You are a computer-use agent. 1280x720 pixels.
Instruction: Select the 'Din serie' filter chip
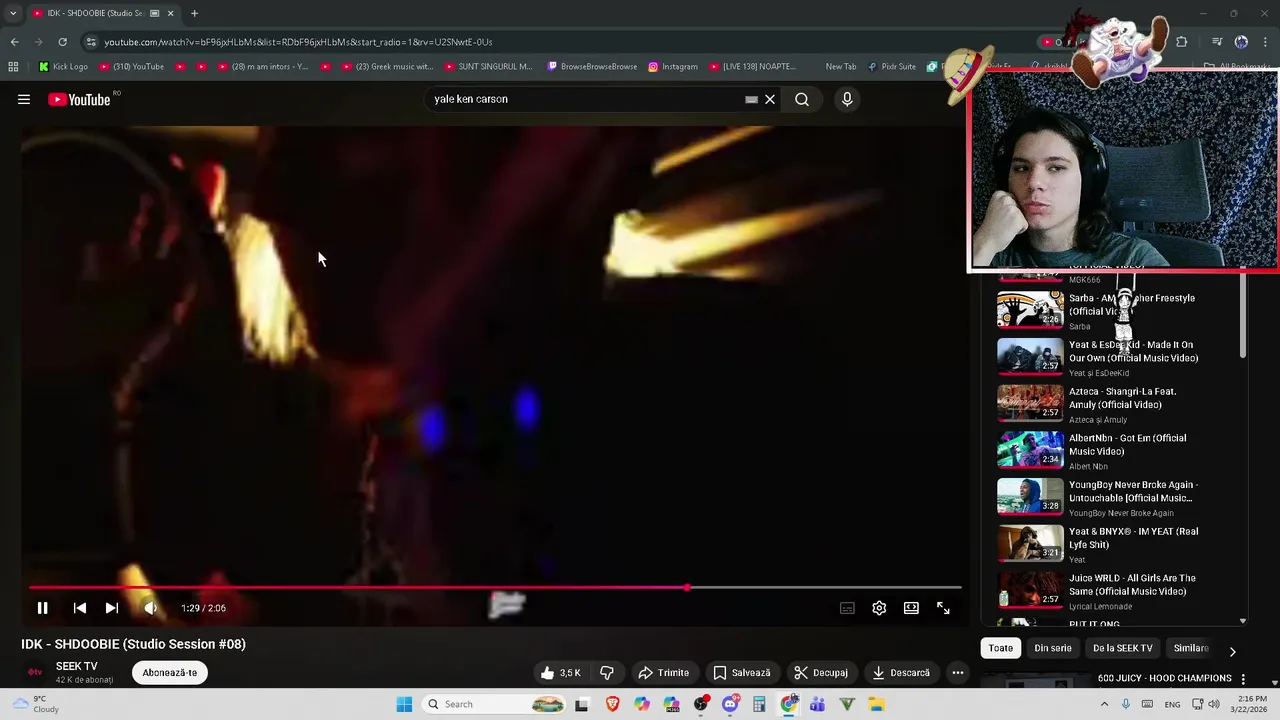(x=1053, y=648)
